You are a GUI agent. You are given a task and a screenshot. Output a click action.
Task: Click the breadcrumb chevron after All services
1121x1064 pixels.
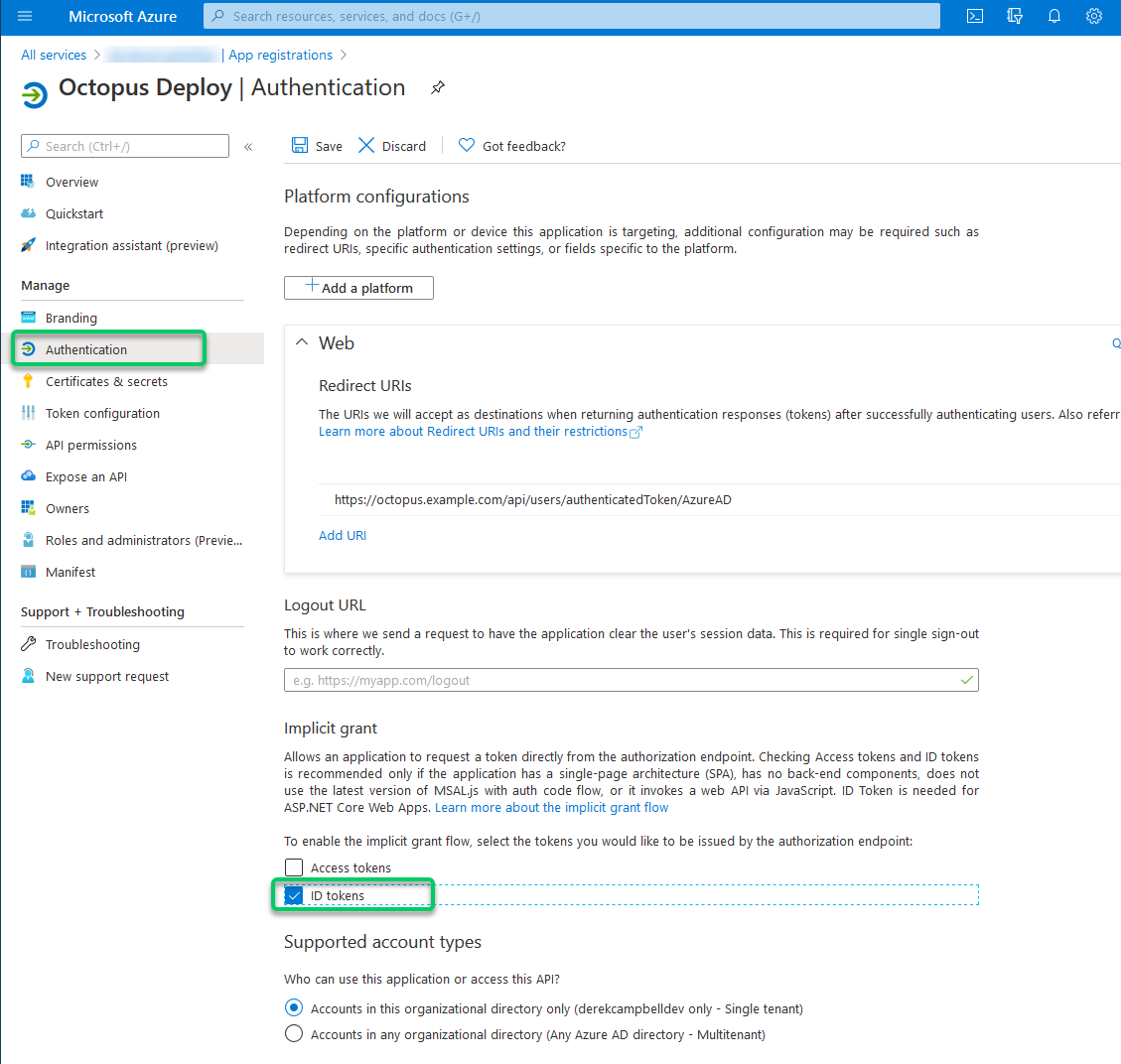pos(95,56)
